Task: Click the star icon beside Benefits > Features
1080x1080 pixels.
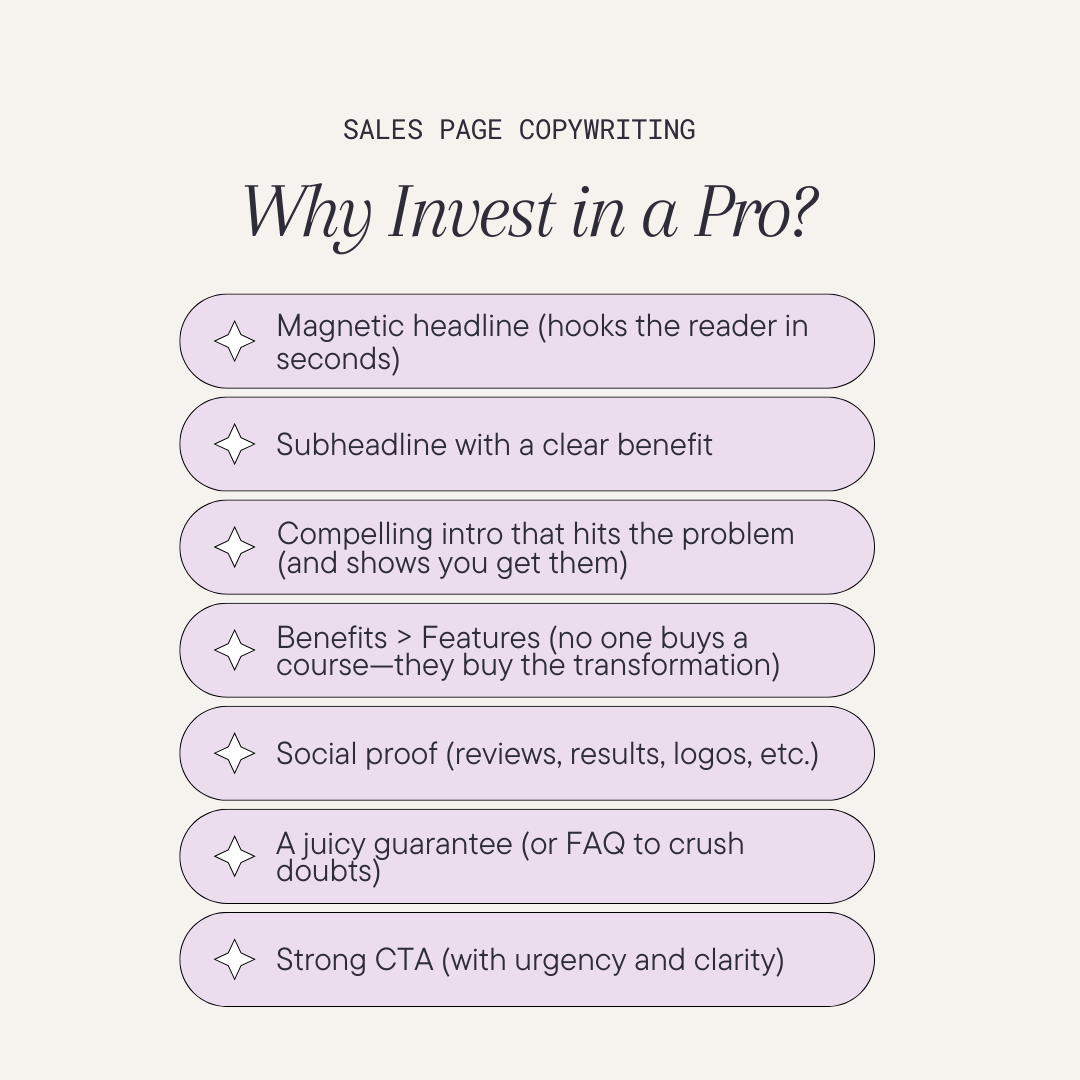Action: (x=234, y=650)
